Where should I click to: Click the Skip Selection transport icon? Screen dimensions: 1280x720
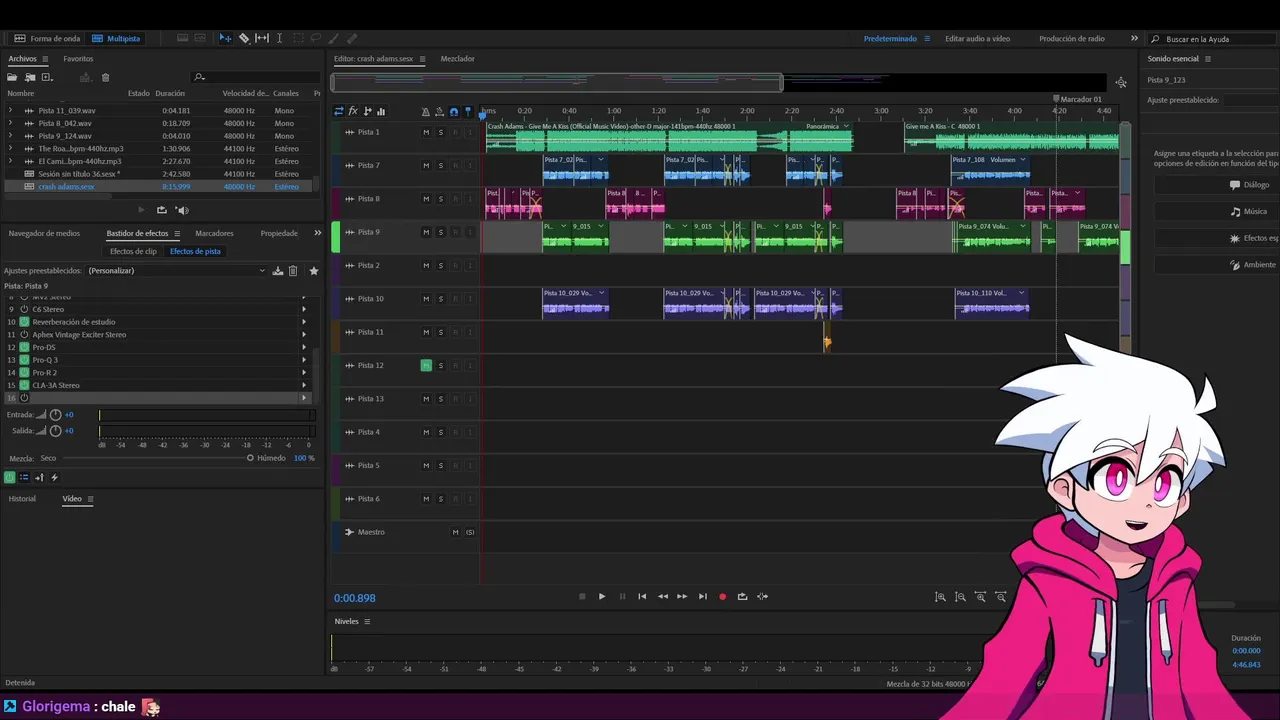click(762, 597)
